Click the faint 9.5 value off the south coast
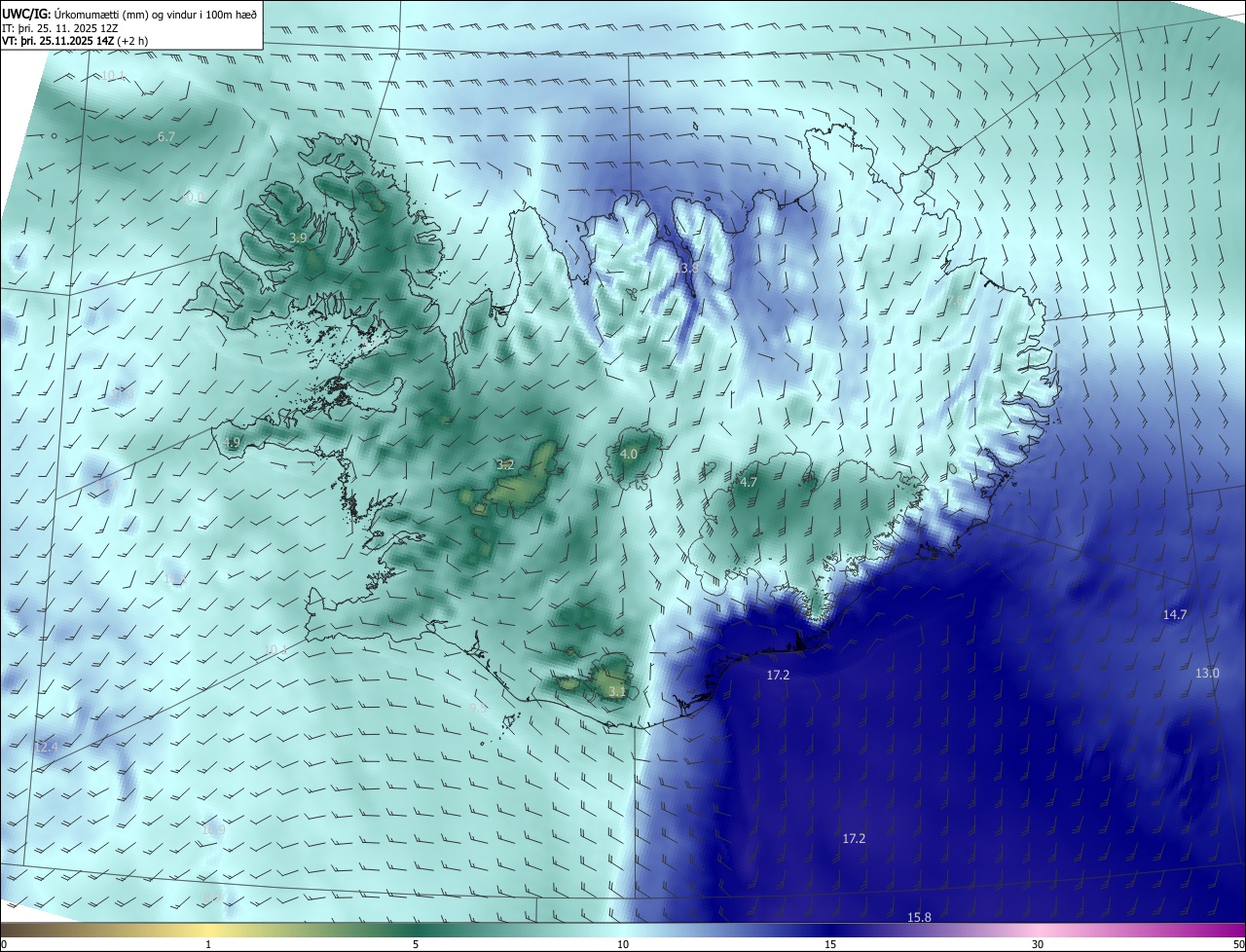The width and height of the screenshot is (1246, 952). [x=478, y=708]
